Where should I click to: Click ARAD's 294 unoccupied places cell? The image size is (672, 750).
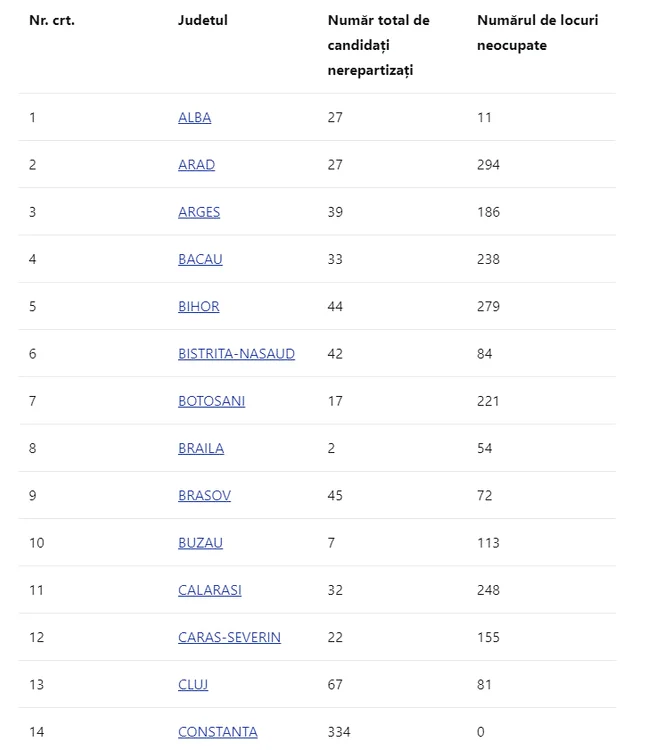[488, 165]
